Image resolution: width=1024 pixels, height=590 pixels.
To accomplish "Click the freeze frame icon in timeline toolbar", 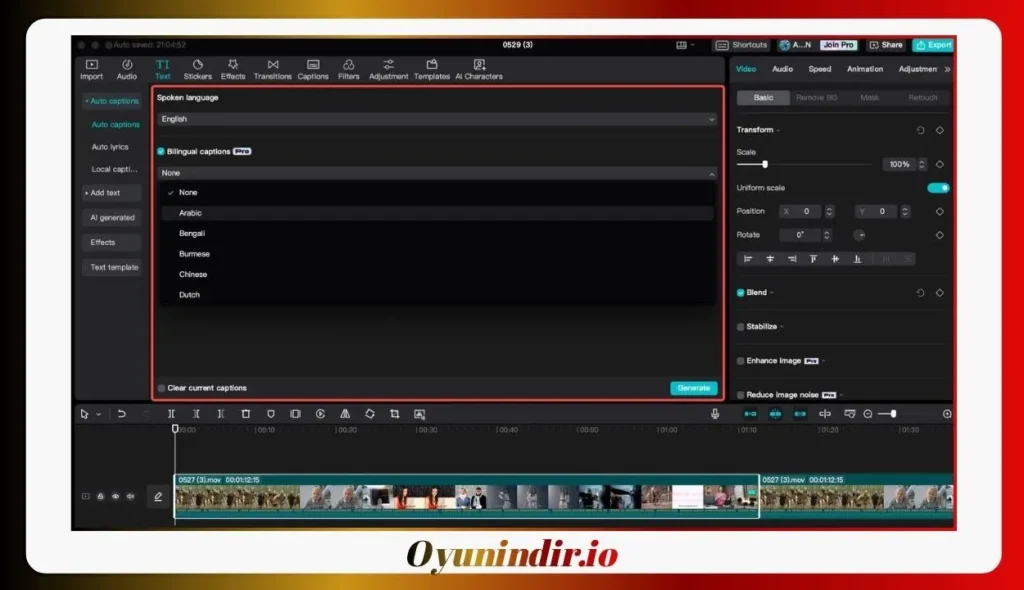I will coord(295,414).
